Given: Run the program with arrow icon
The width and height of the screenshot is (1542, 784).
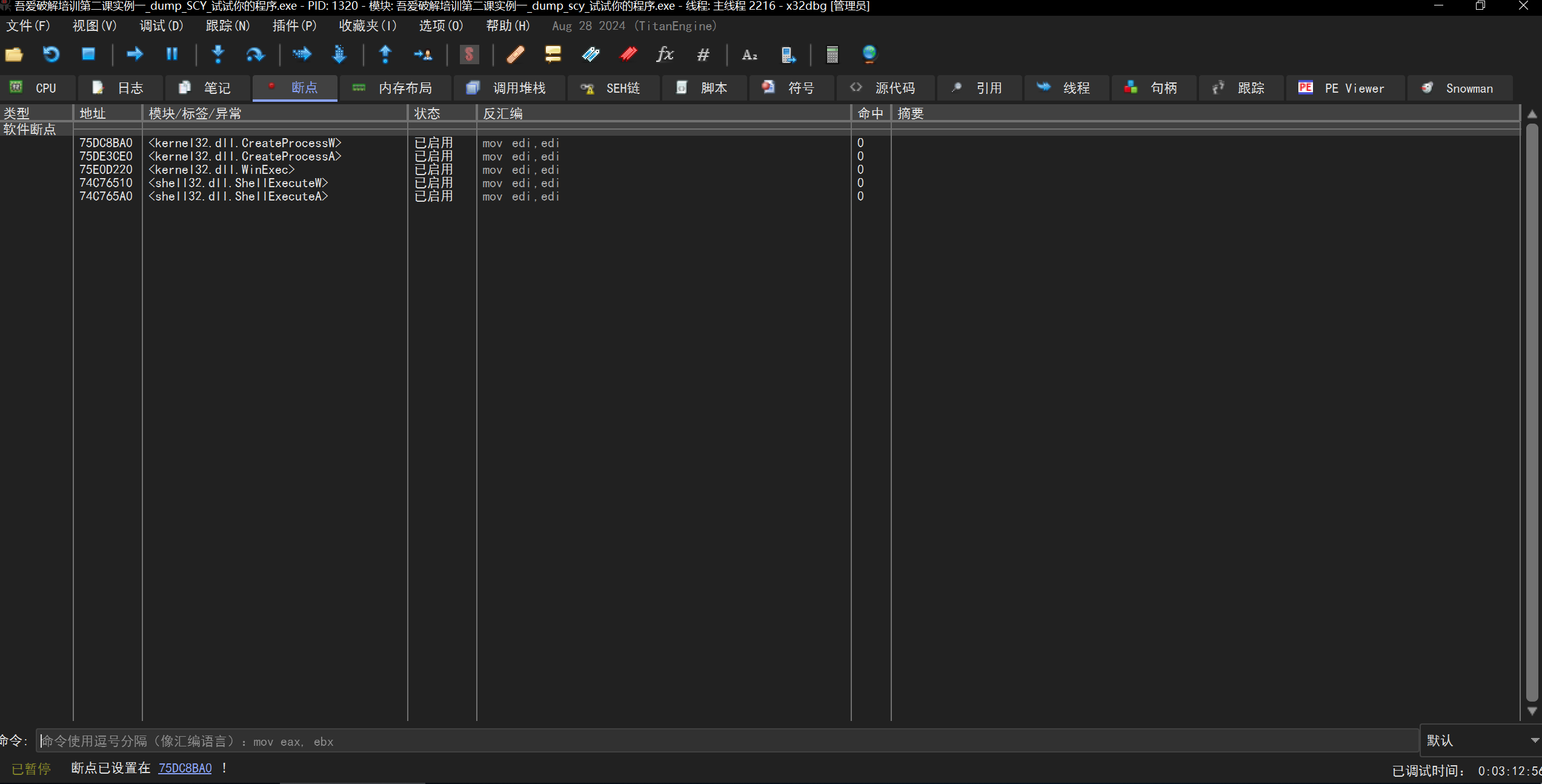Looking at the screenshot, I should (x=135, y=55).
